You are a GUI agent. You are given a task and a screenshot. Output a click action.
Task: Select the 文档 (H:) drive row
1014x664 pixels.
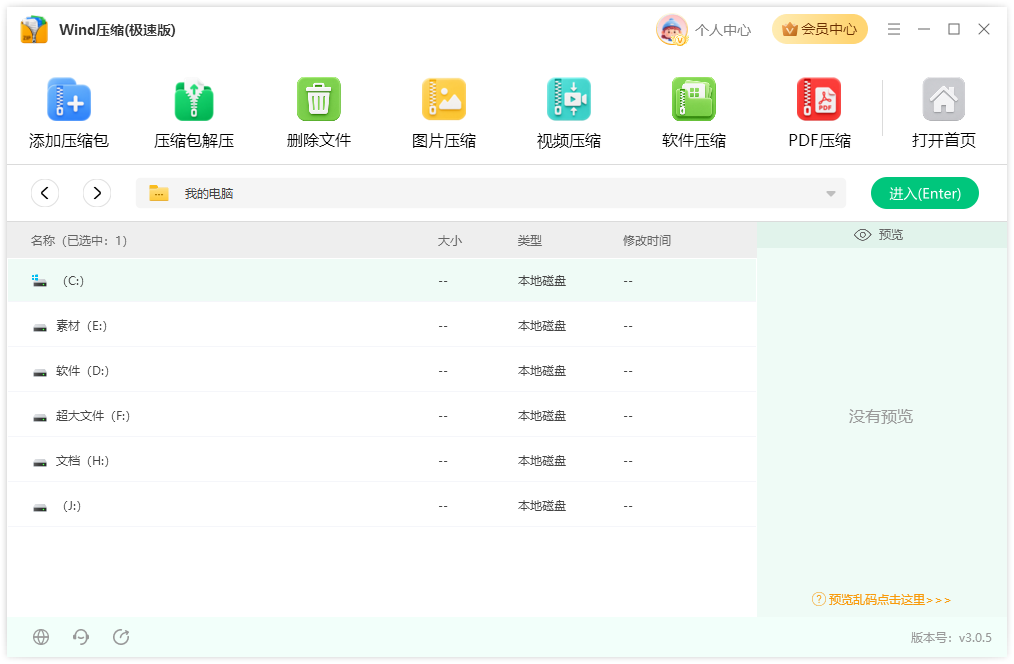[x=382, y=460]
